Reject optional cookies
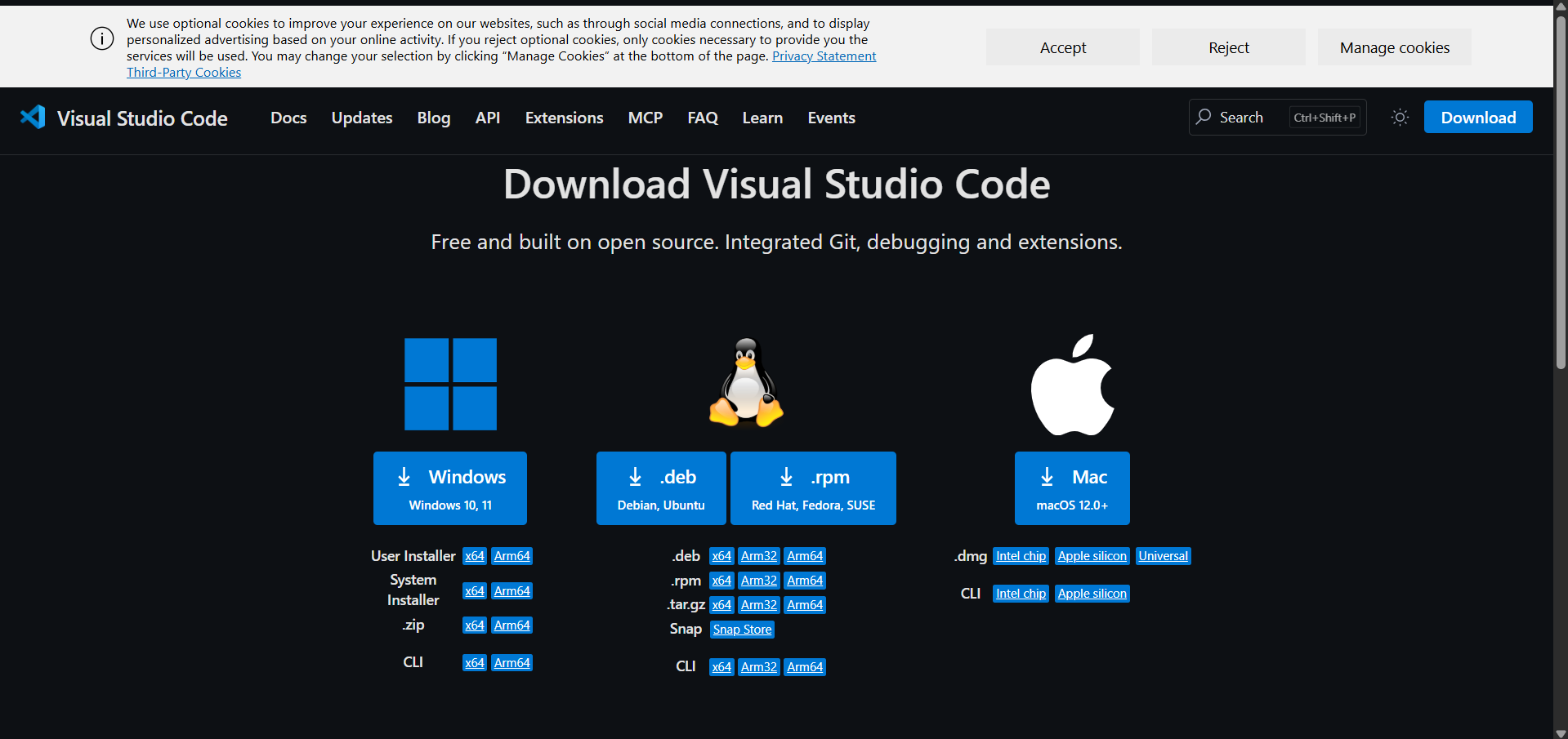This screenshot has width=1568, height=739. tap(1229, 47)
